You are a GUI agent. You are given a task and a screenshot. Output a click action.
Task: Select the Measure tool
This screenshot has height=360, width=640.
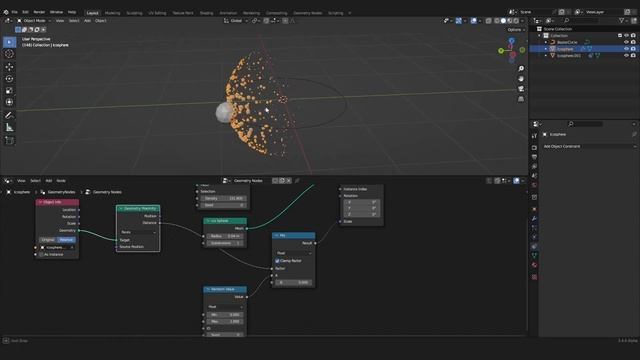pos(9,128)
